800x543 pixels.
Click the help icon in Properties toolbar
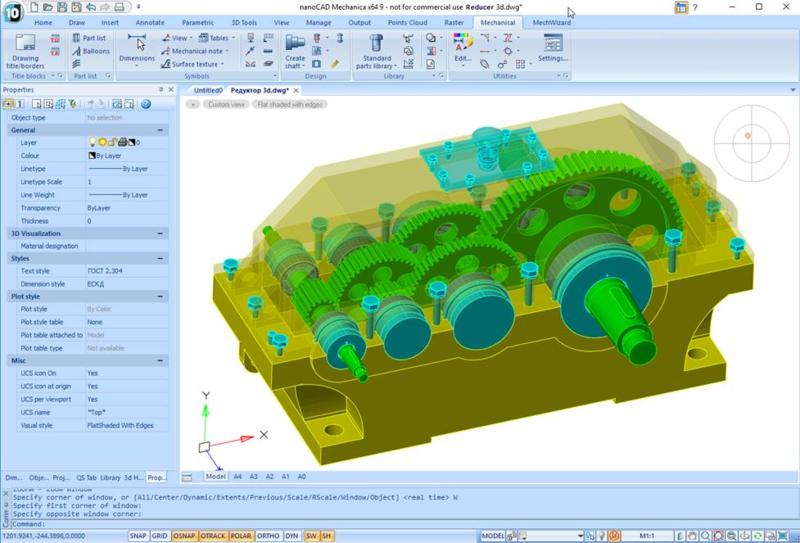click(145, 103)
